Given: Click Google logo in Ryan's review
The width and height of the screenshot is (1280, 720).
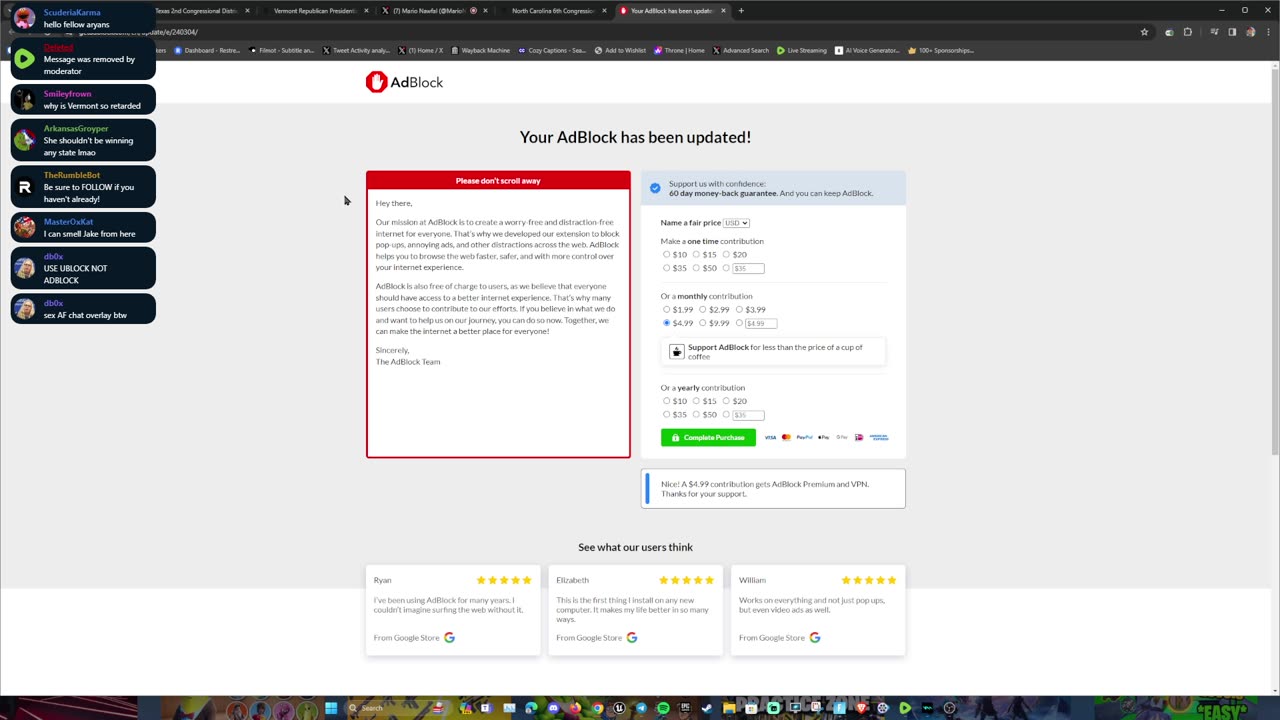Looking at the screenshot, I should 449,637.
